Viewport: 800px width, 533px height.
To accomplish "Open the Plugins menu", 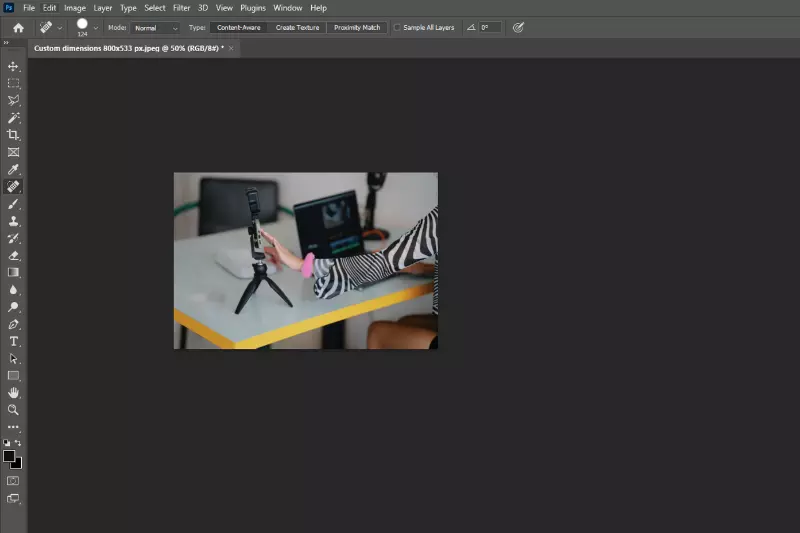I will 253,8.
